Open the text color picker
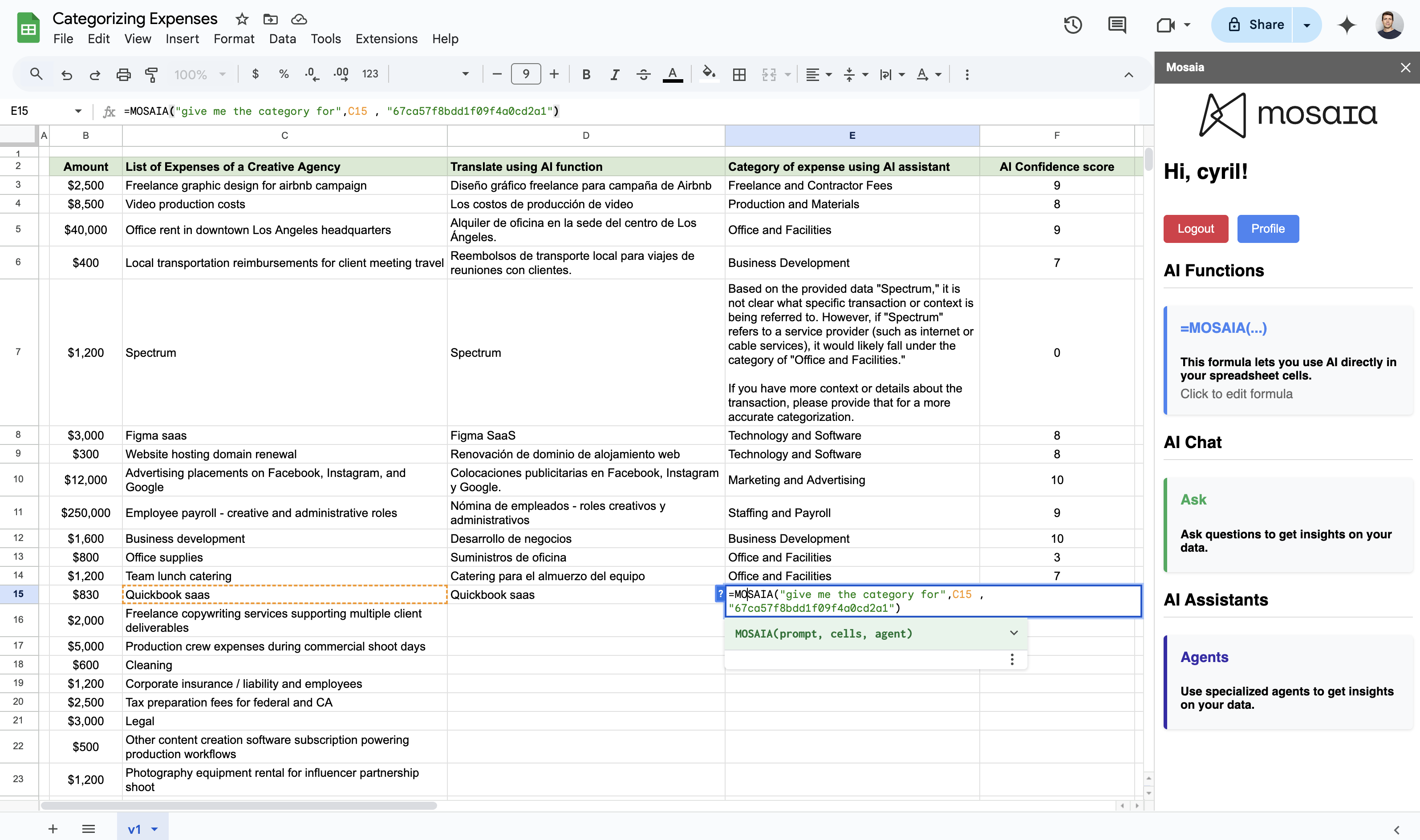This screenshot has height=840, width=1420. coord(672,74)
